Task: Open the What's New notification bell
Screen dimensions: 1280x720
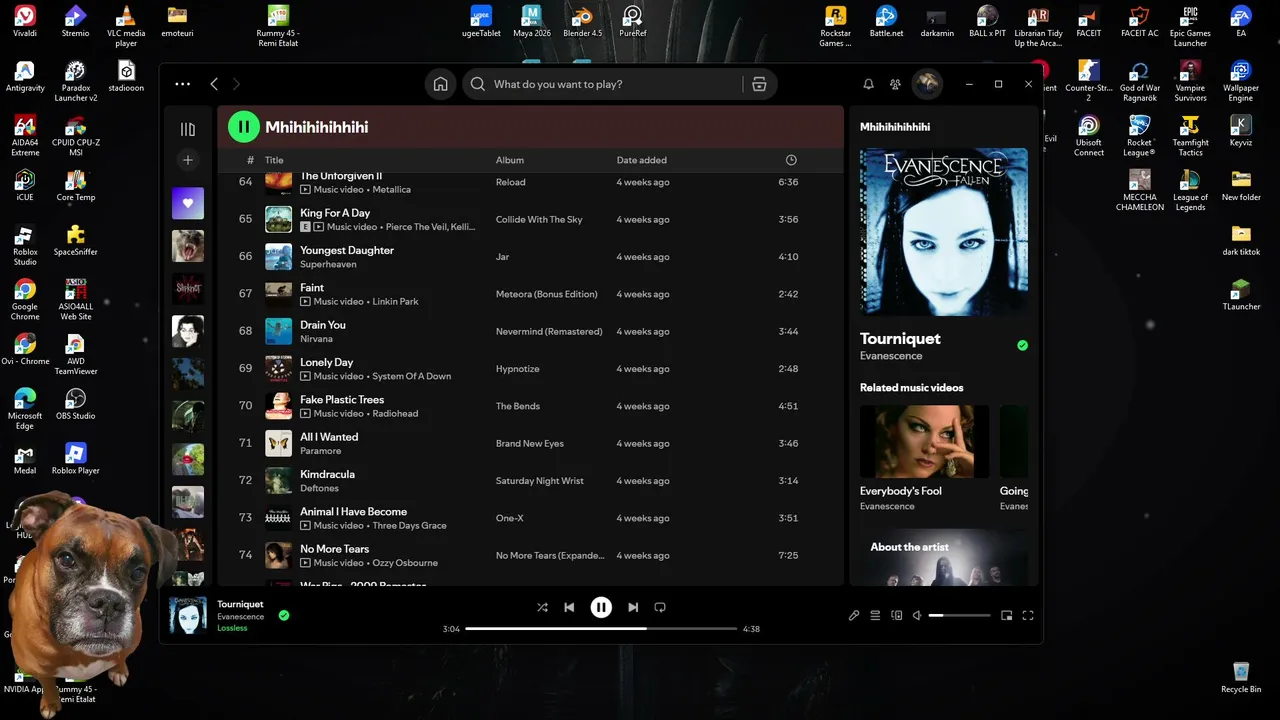Action: coord(868,84)
